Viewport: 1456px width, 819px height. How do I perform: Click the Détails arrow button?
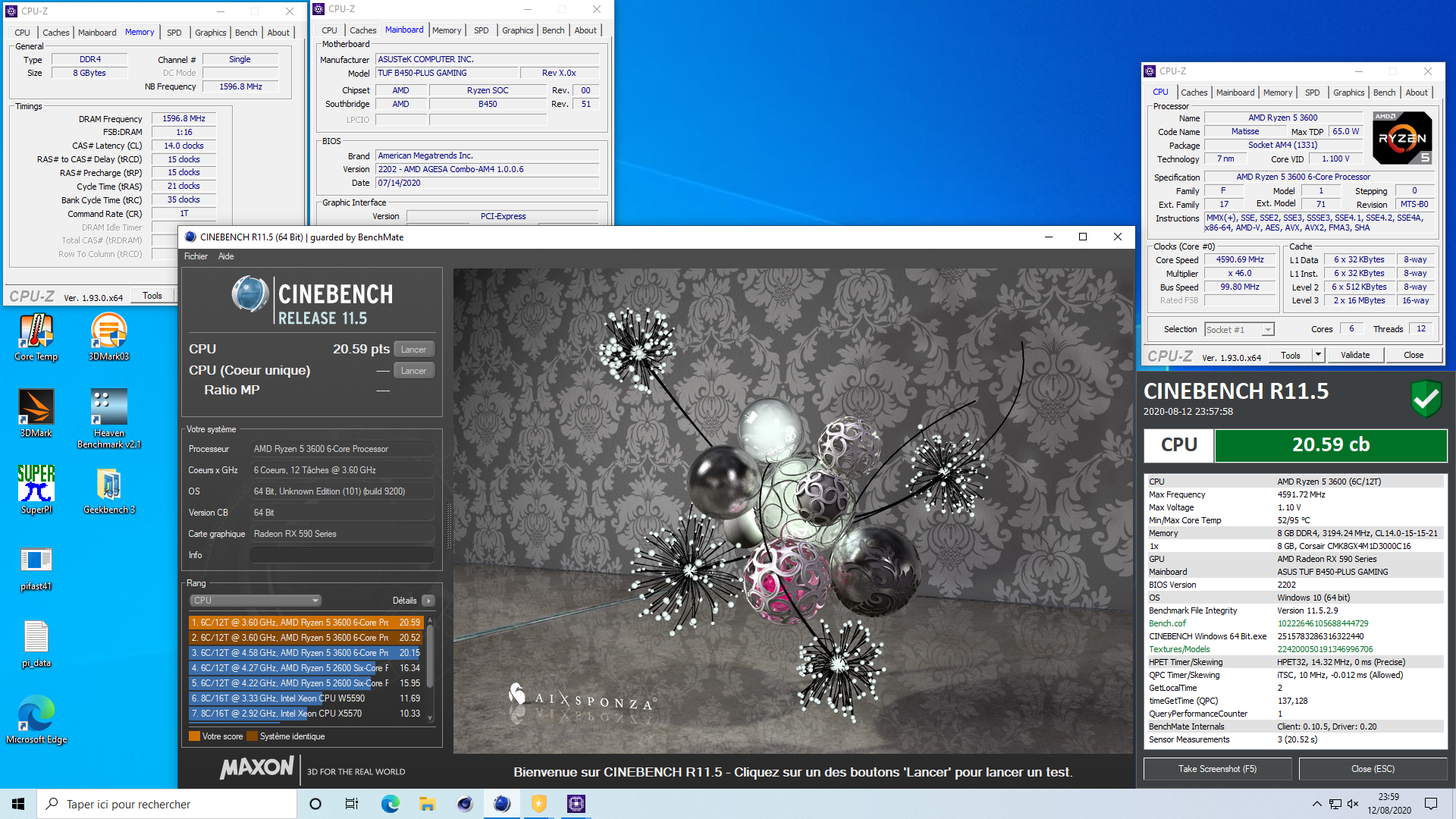(428, 601)
